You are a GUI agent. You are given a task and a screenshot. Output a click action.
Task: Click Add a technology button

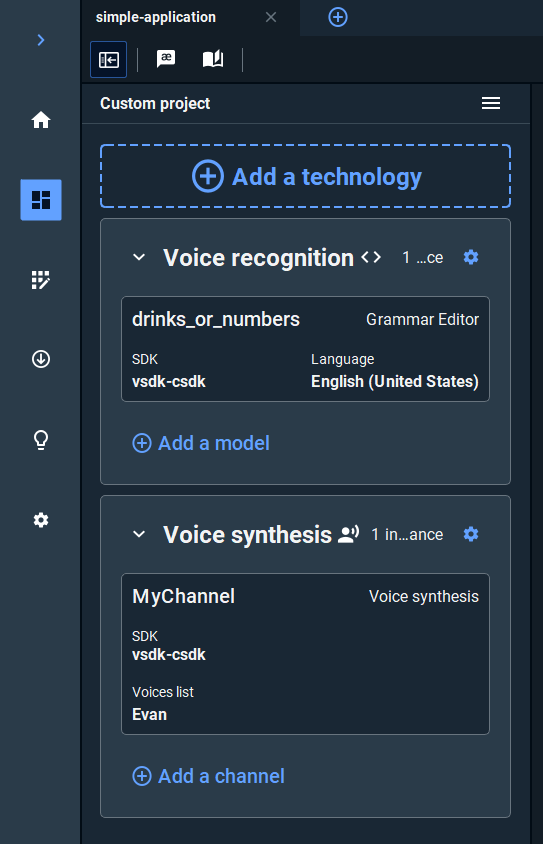point(305,176)
